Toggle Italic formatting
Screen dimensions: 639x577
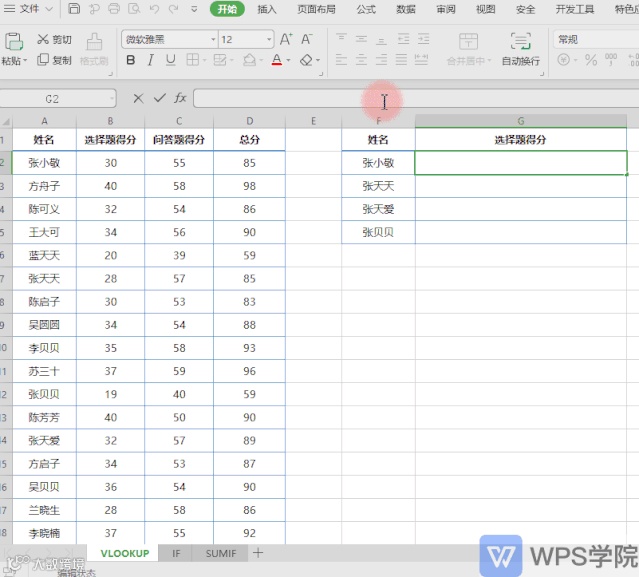click(x=150, y=60)
